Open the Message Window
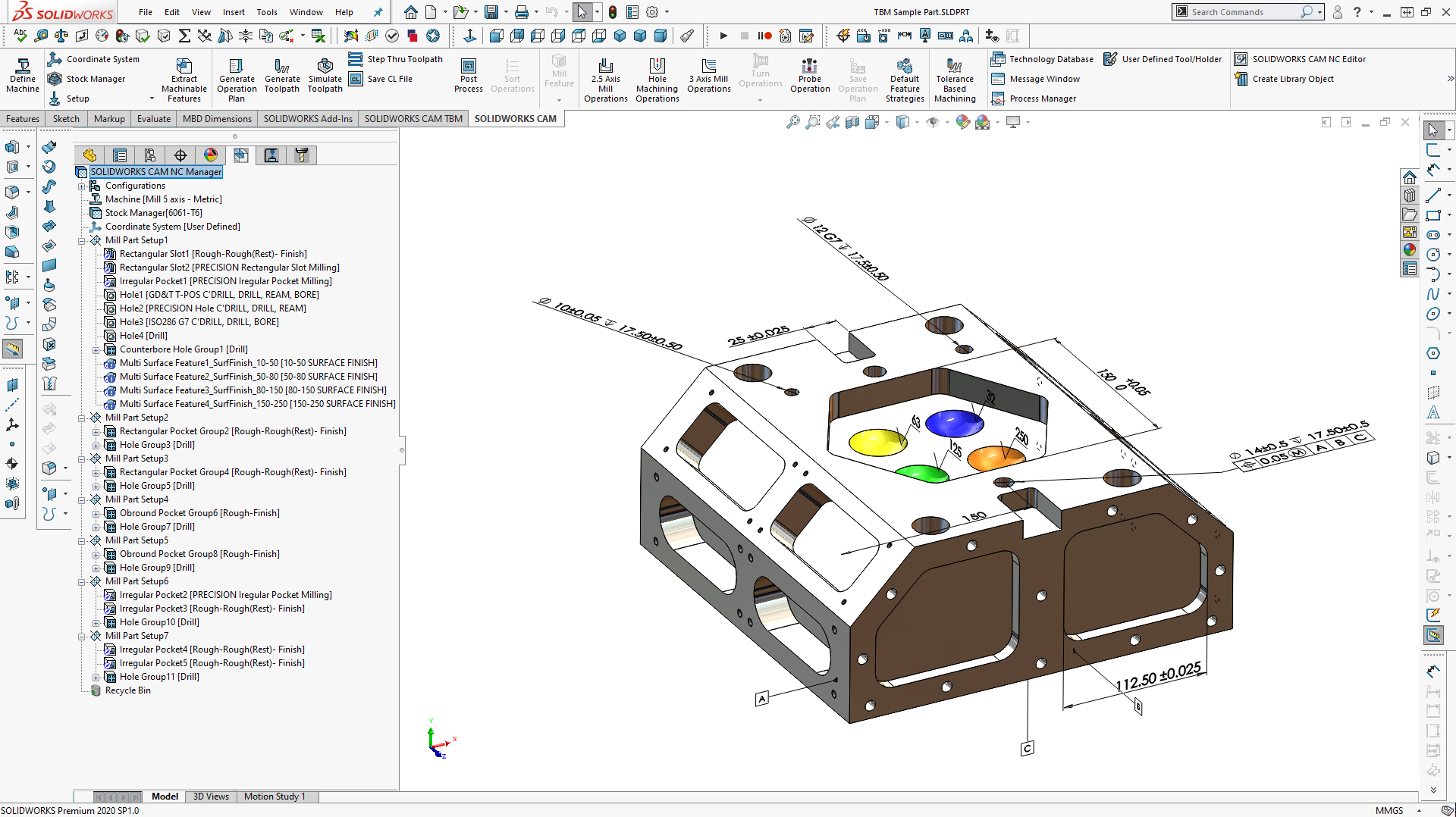This screenshot has height=817, width=1456. tap(1035, 79)
